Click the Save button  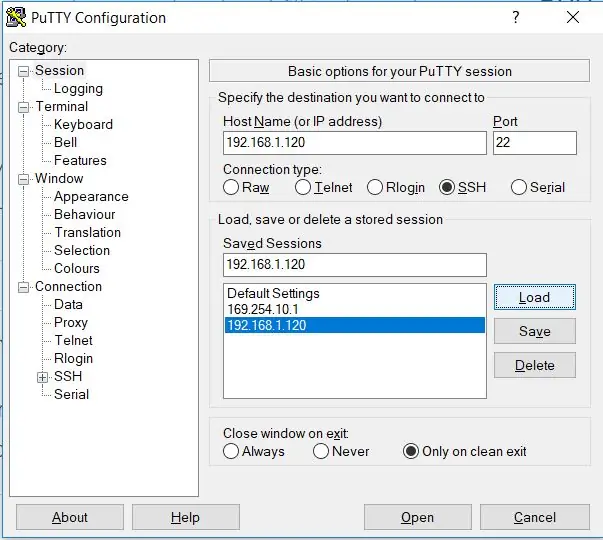[x=535, y=331]
